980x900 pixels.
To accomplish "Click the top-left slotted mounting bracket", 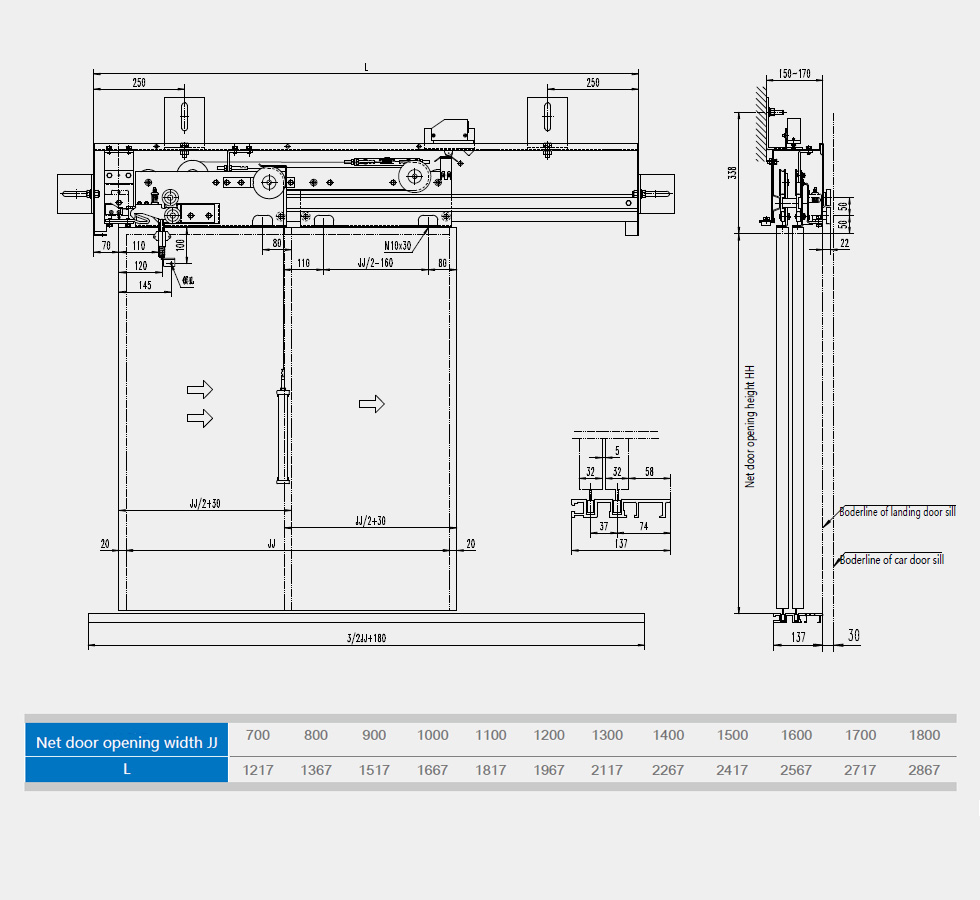I will (184, 118).
